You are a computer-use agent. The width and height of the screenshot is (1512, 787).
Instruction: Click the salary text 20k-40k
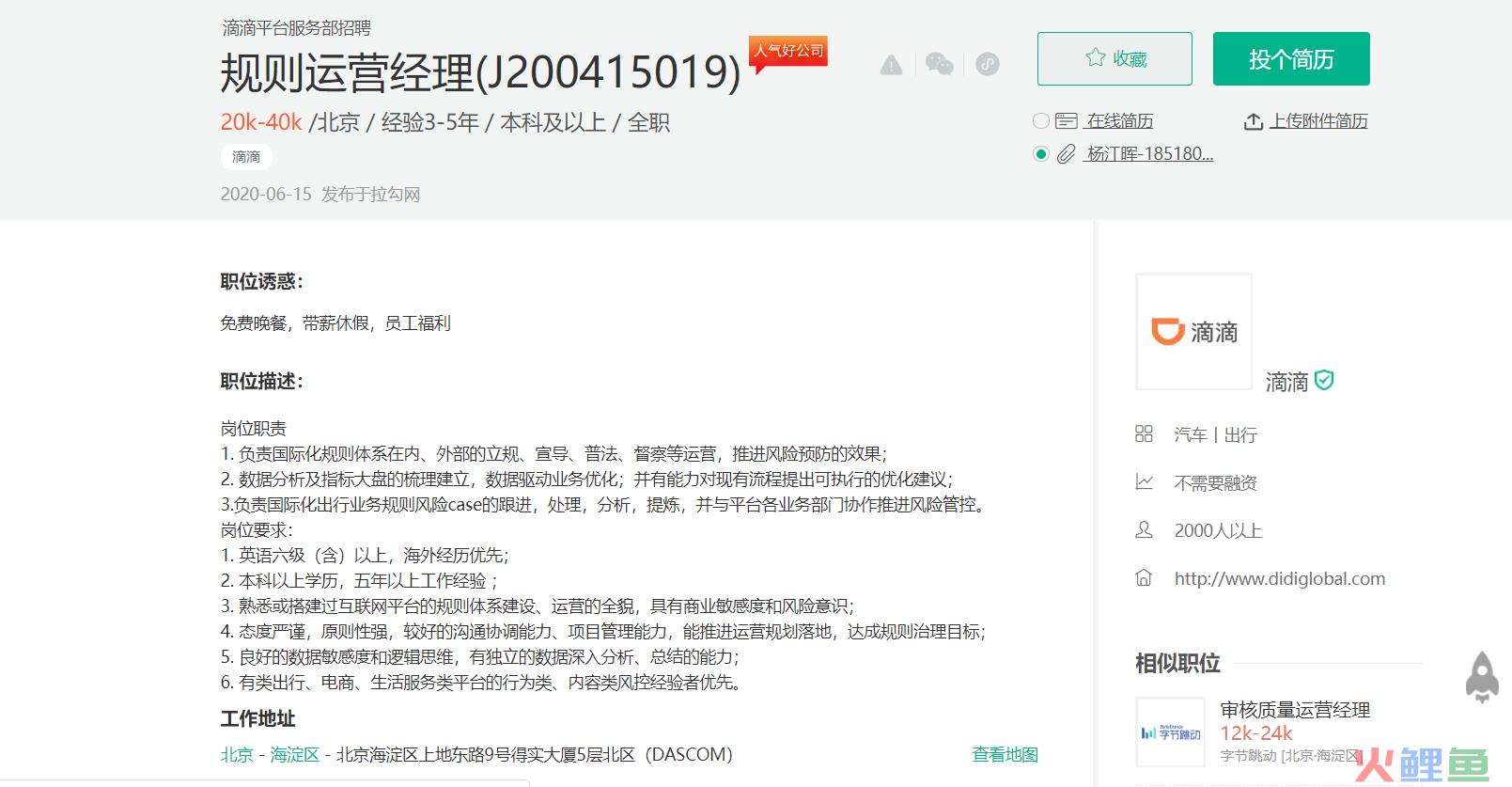pos(261,122)
